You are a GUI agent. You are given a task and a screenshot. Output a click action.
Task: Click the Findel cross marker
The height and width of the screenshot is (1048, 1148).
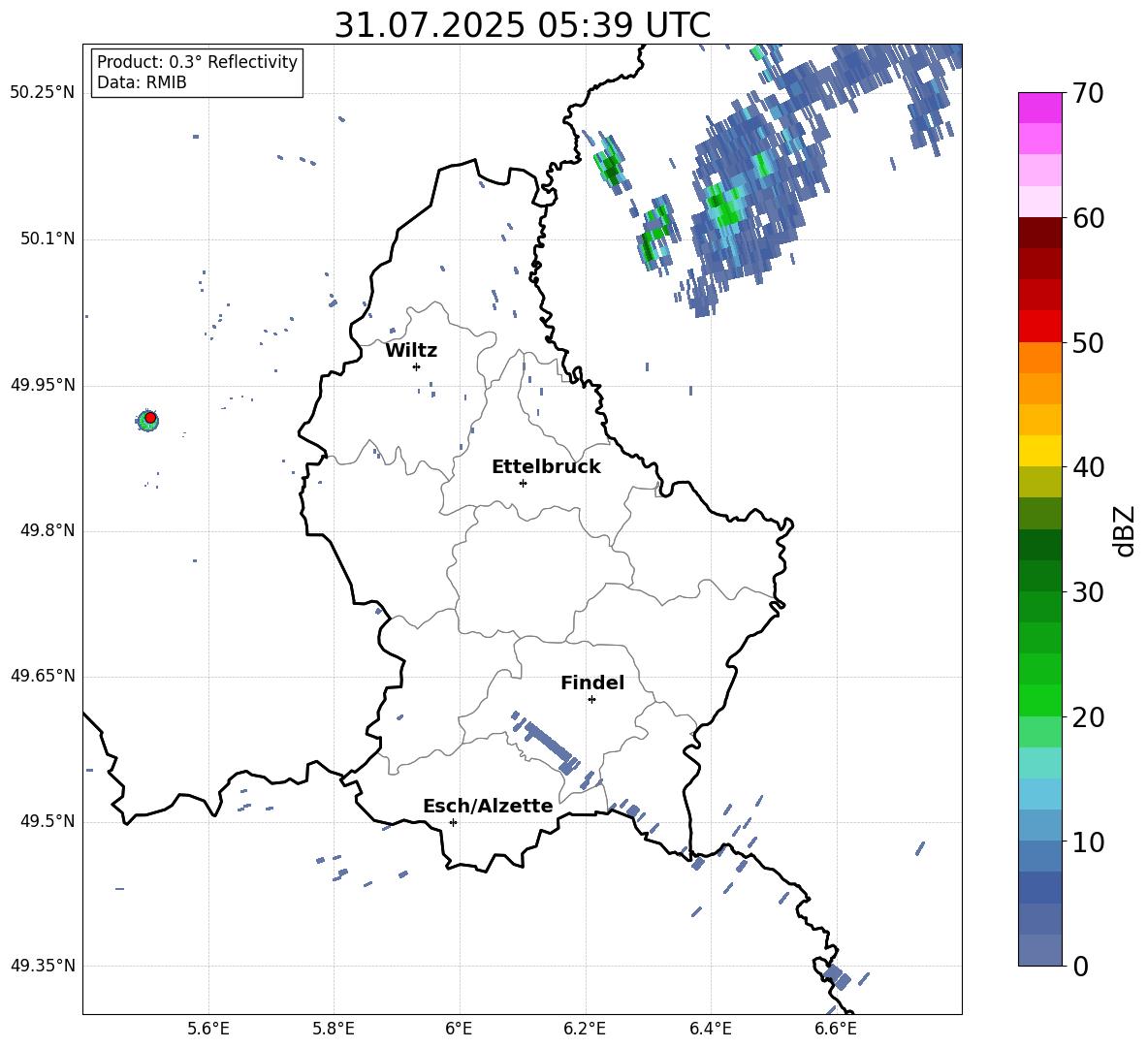pyautogui.click(x=591, y=700)
